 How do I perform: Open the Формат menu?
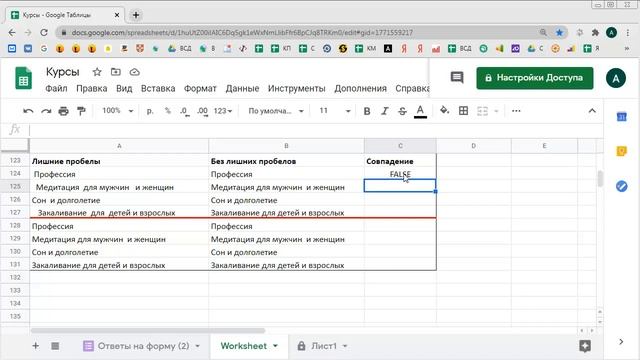pyautogui.click(x=200, y=89)
